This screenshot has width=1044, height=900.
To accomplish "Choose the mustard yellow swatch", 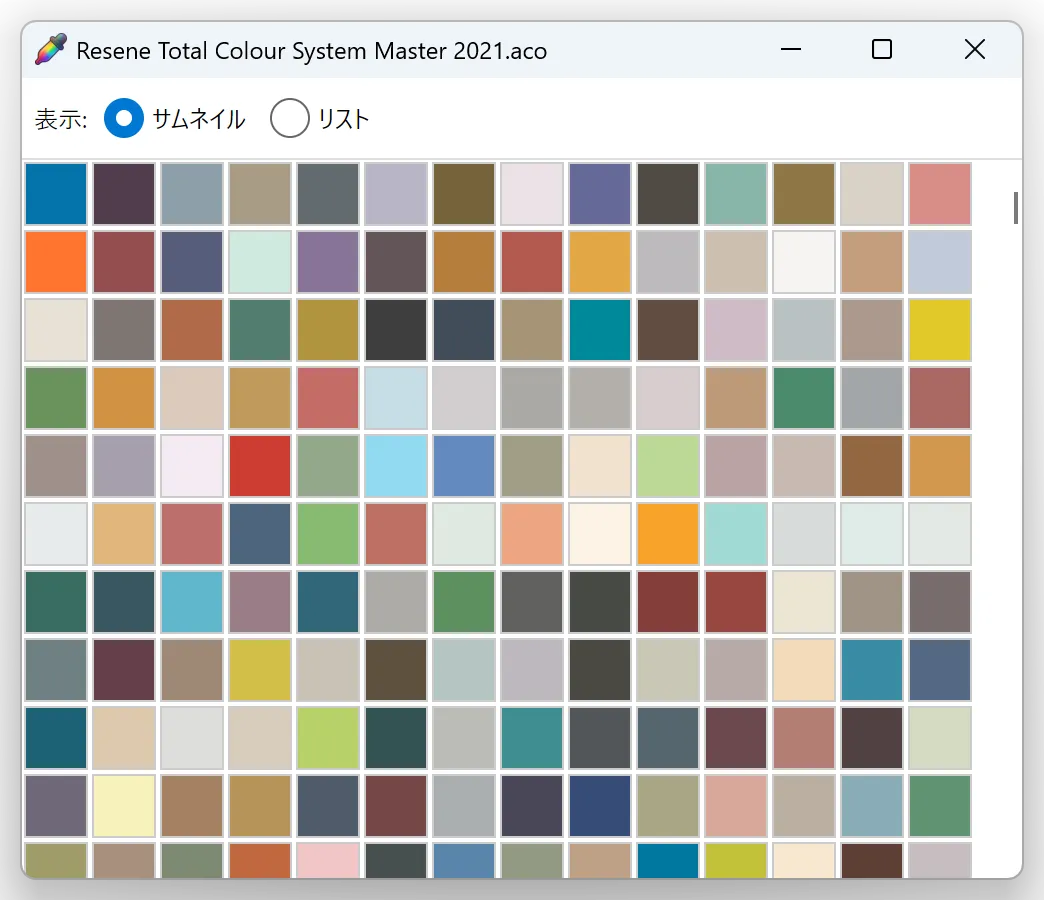I will (x=260, y=670).
